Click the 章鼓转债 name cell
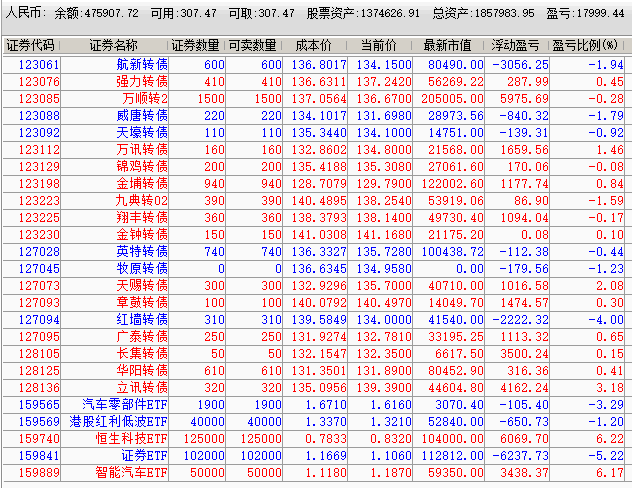The width and height of the screenshot is (632, 488). 142,303
